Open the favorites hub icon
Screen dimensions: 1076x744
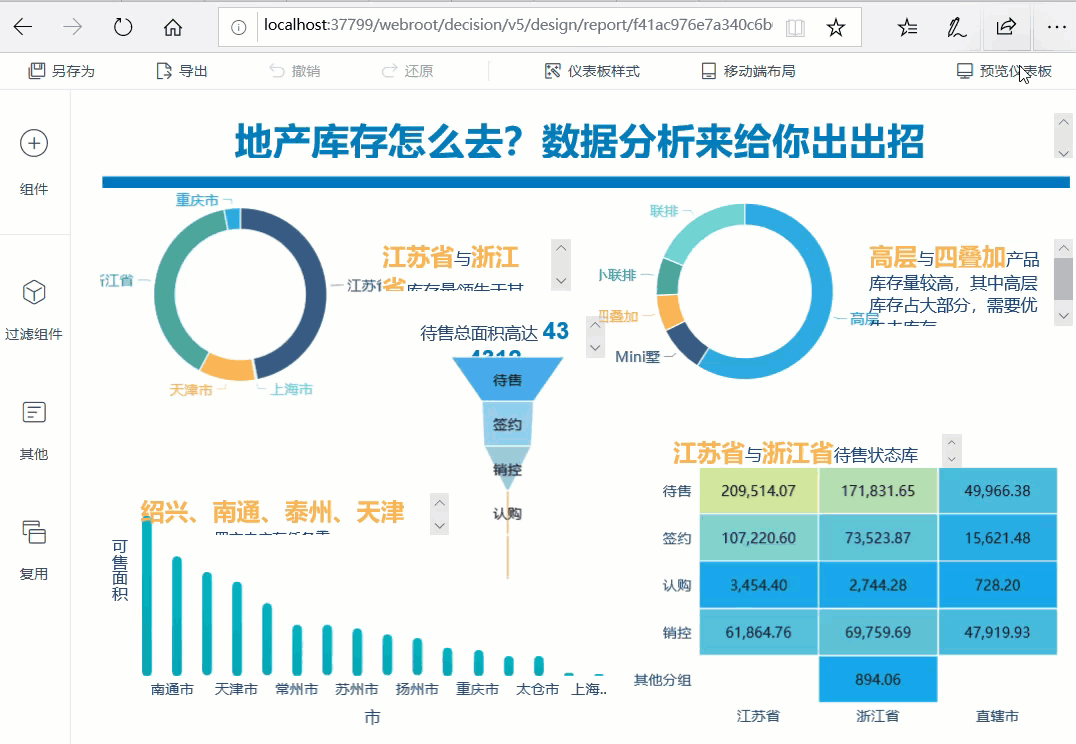pyautogui.click(x=907, y=27)
